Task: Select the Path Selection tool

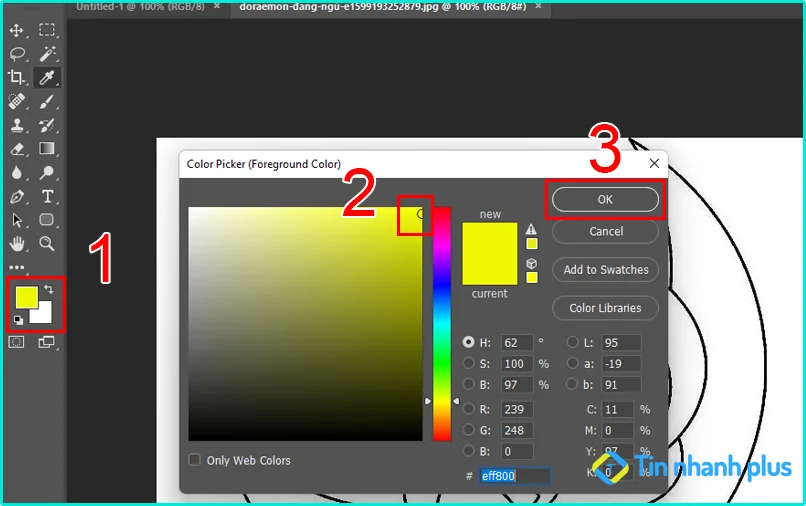Action: coord(17,220)
